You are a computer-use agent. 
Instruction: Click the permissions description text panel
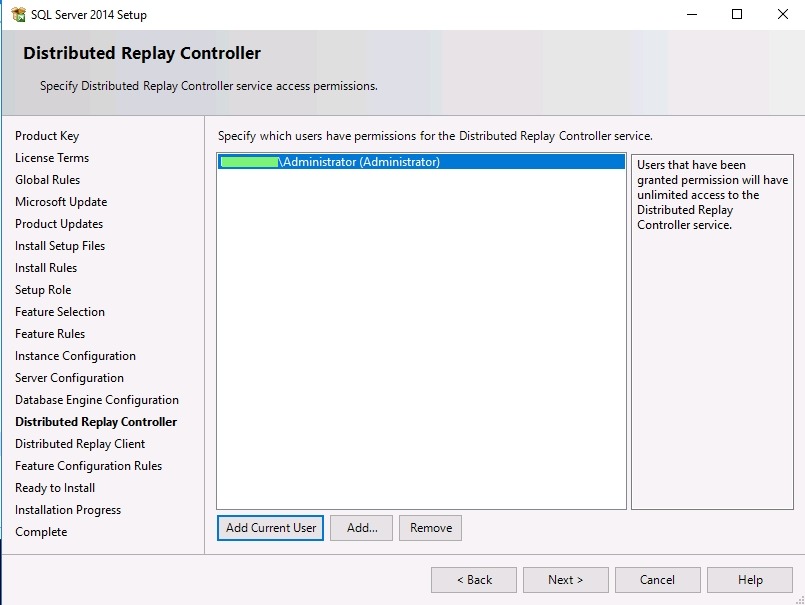click(712, 332)
